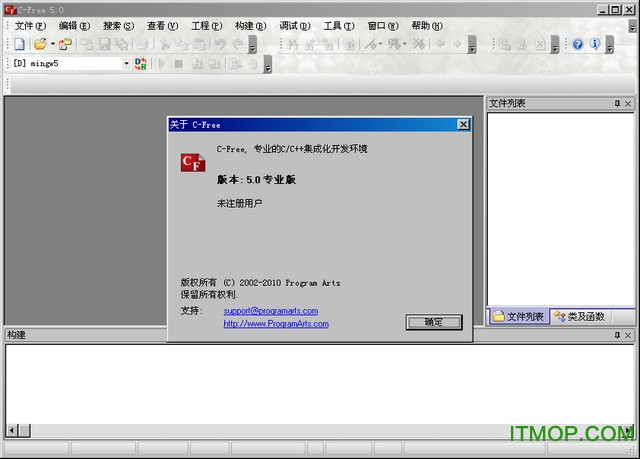Click the C-Free logo in About dialog
640x459 pixels.
[x=193, y=163]
